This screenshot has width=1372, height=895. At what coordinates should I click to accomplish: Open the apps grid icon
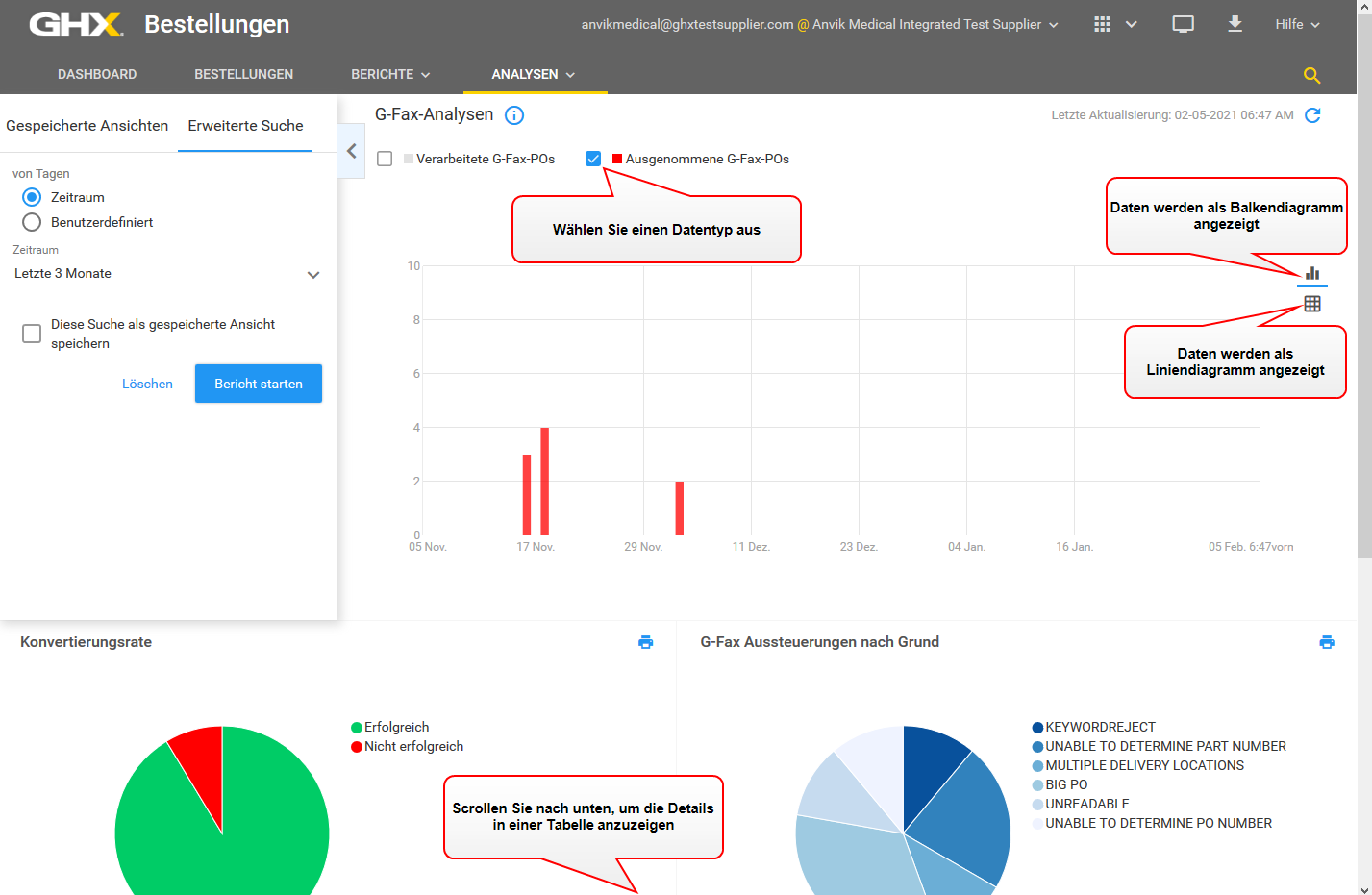tap(1102, 24)
